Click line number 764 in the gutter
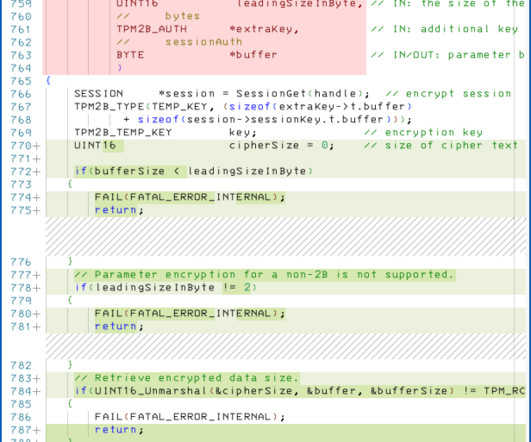The image size is (531, 442). click(21, 68)
